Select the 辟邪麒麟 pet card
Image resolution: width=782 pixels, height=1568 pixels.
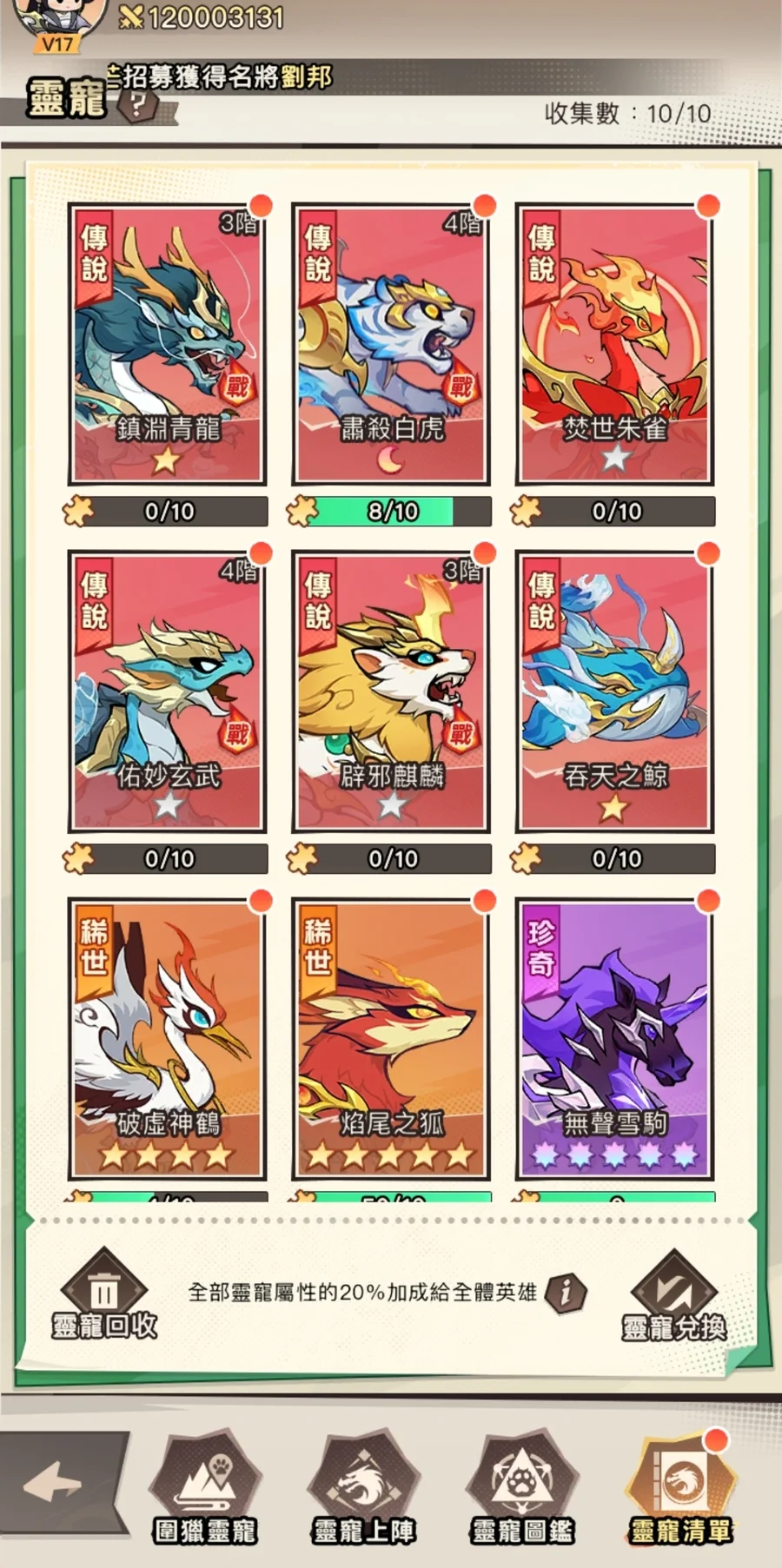click(x=391, y=691)
